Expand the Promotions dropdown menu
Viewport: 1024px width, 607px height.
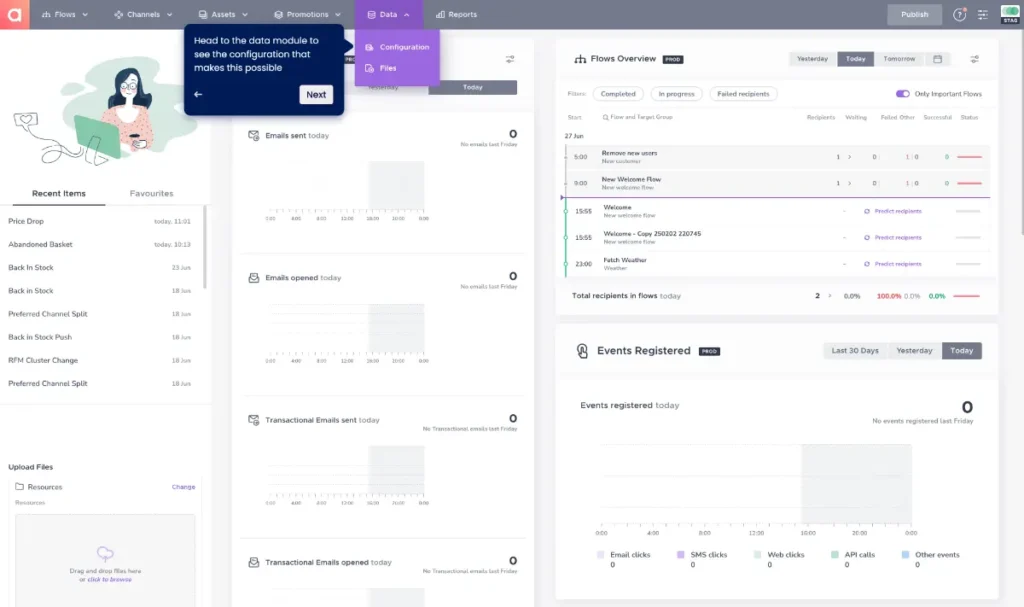[313, 15]
